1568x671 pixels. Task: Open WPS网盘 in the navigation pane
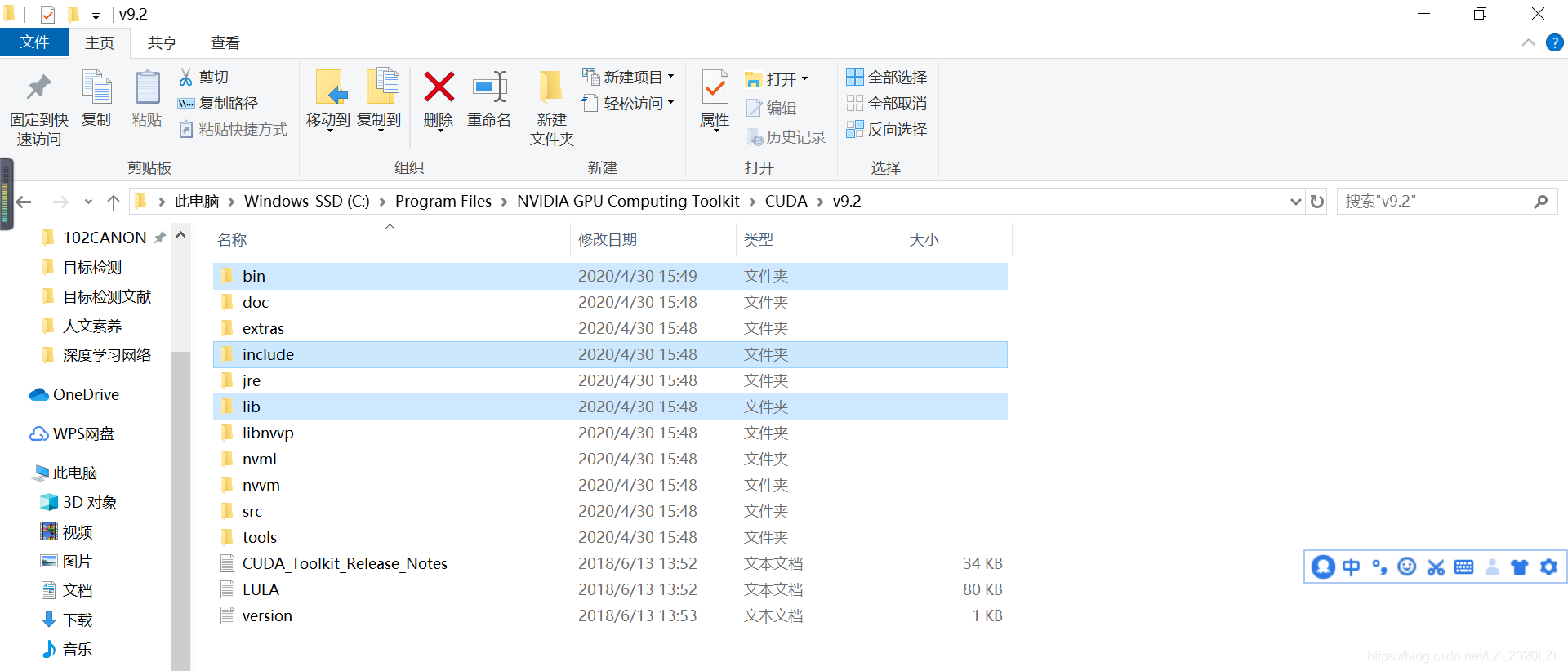[x=72, y=433]
